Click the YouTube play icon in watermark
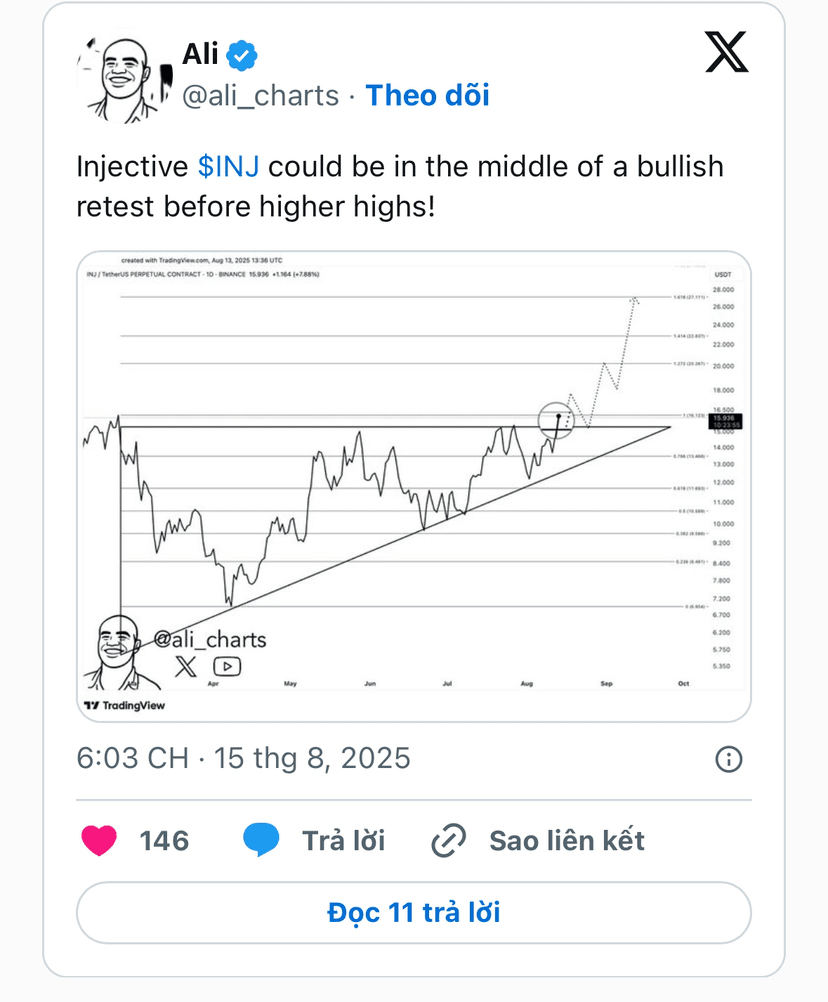Screen dimensions: 828x1002 [227, 667]
